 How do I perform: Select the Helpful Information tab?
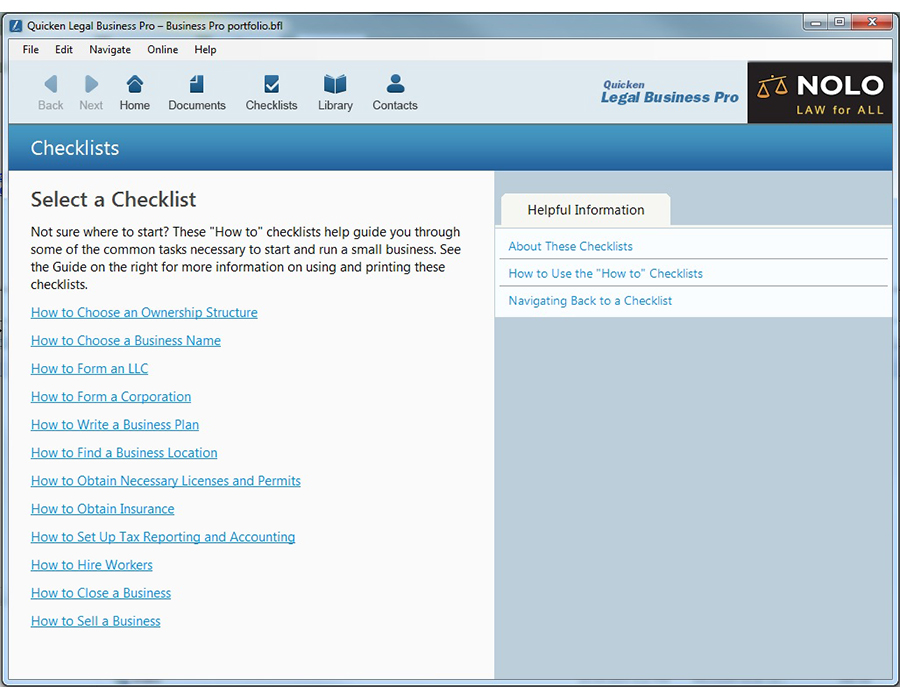click(585, 210)
